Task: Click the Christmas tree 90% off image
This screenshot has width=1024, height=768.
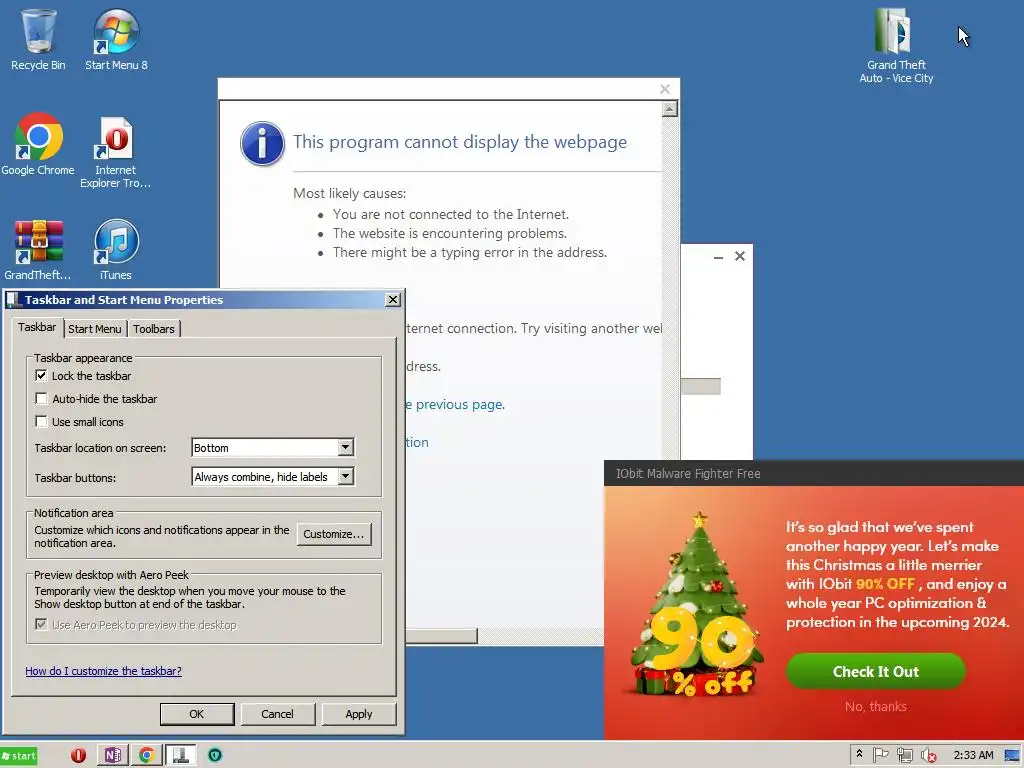Action: pos(697,604)
